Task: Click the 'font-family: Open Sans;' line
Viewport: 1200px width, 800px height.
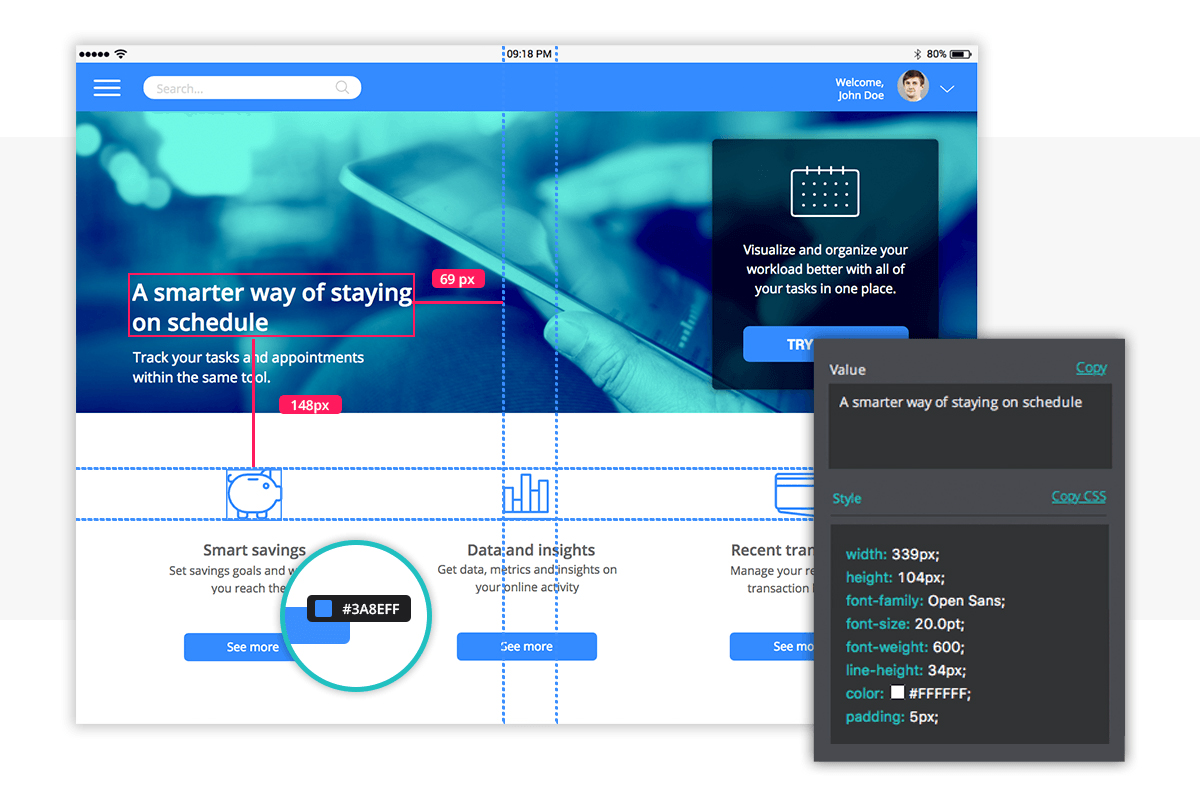Action: point(926,601)
